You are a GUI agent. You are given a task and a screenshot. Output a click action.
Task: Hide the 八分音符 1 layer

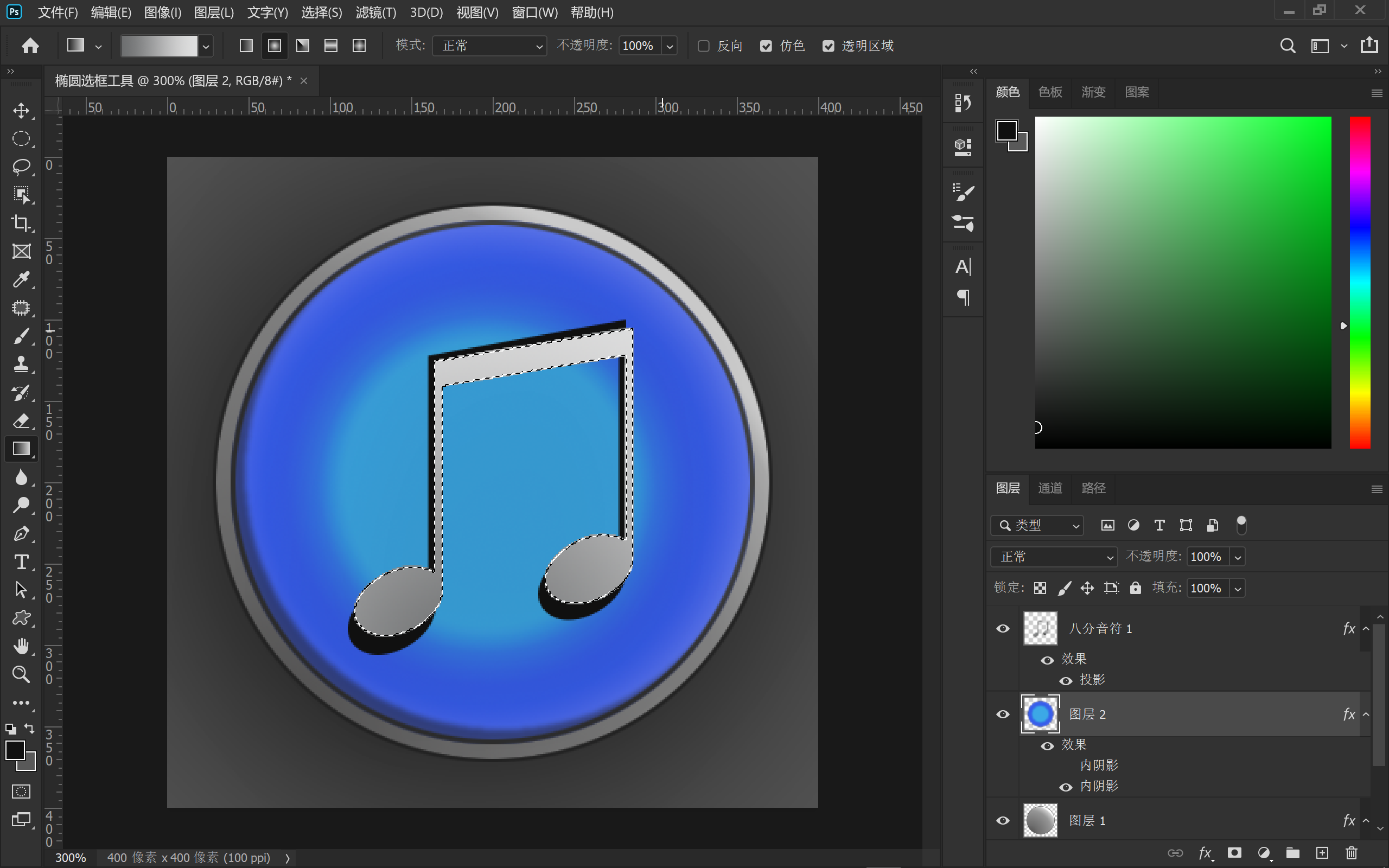[x=1003, y=629]
